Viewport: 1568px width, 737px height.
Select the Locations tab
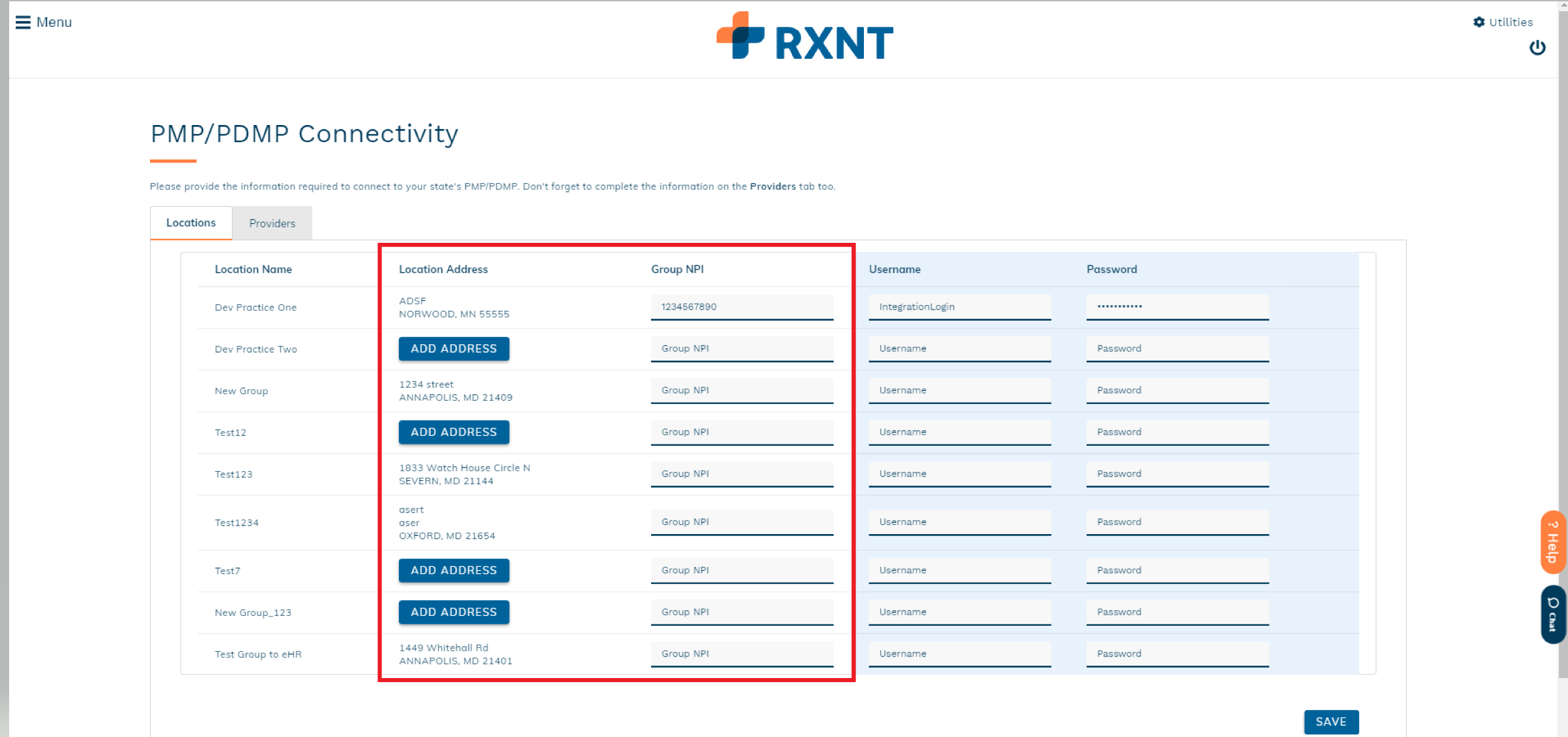pyautogui.click(x=191, y=223)
